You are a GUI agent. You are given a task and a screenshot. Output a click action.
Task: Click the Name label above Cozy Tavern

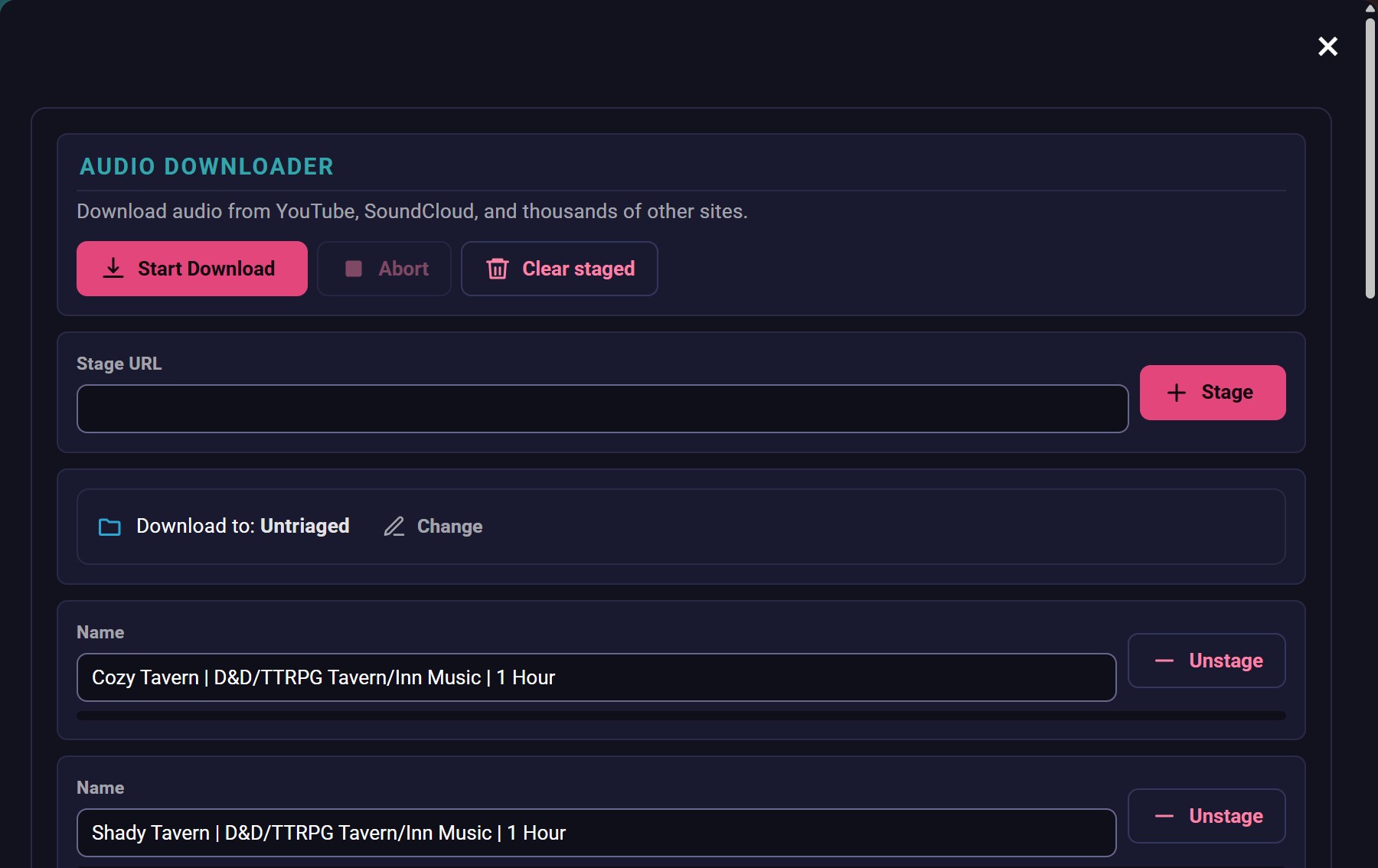click(100, 632)
